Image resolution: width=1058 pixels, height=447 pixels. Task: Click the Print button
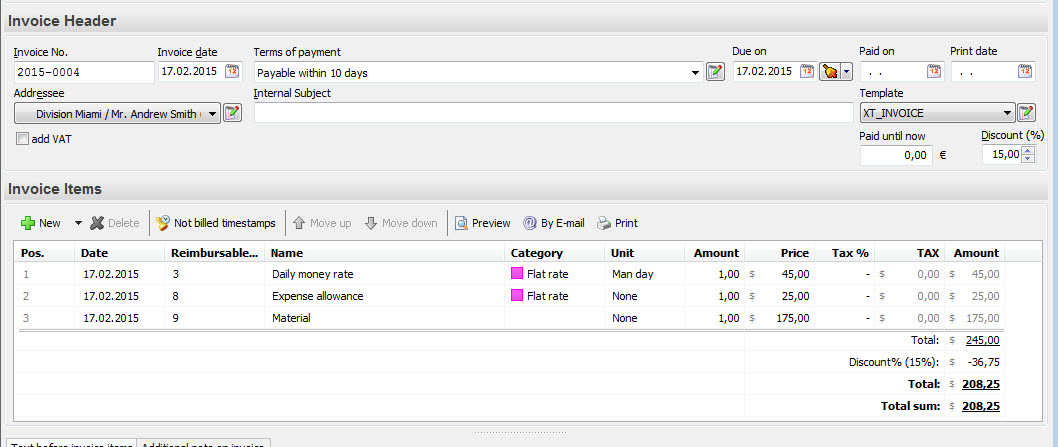click(x=617, y=223)
